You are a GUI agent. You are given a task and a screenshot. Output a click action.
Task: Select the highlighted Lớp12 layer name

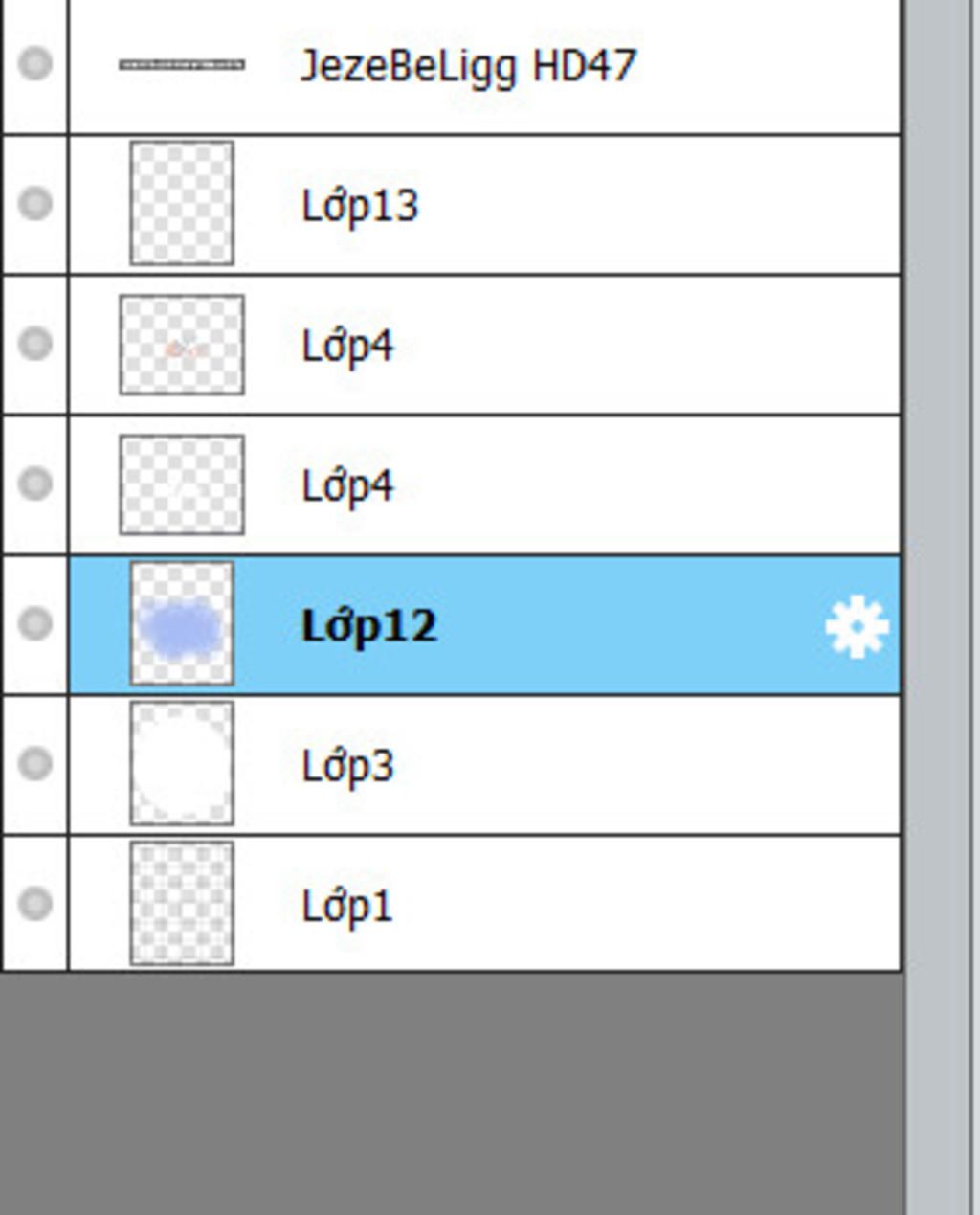[x=369, y=626]
